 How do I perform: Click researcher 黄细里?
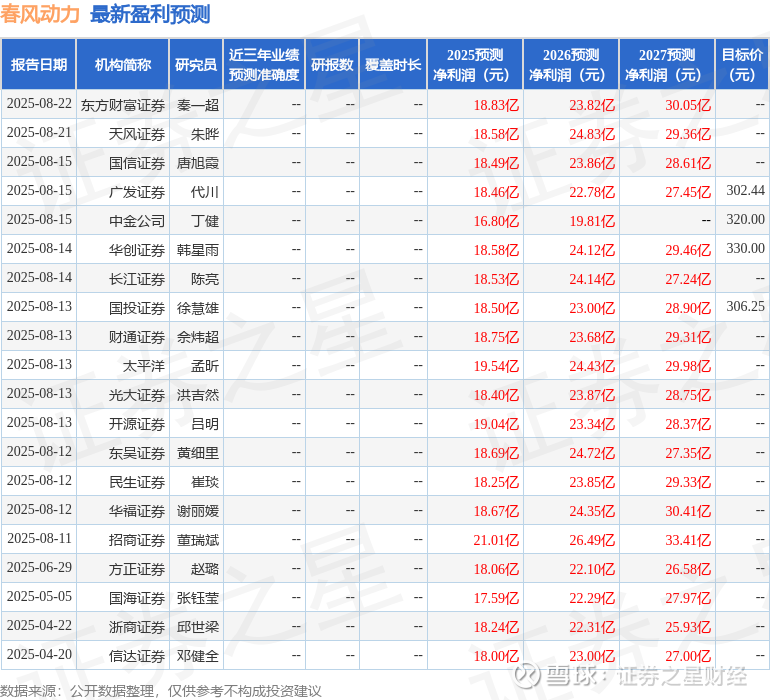198,453
